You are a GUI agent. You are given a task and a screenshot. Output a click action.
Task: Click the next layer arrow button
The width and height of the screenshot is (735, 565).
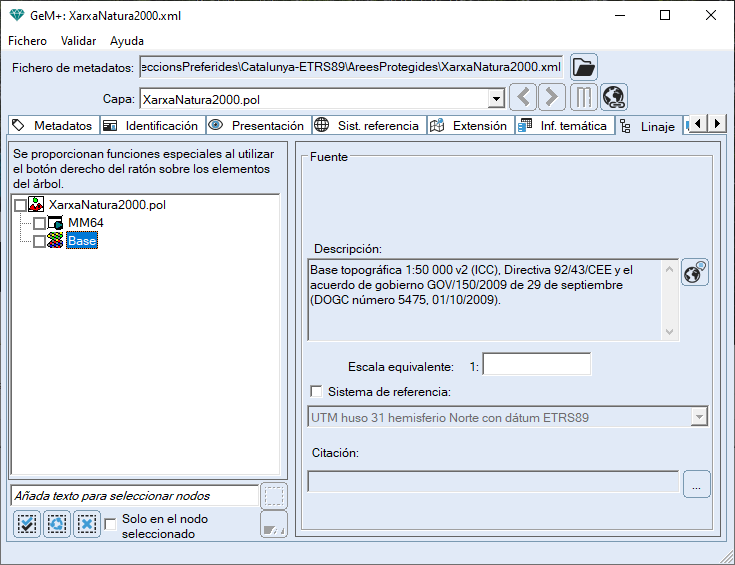[x=551, y=98]
